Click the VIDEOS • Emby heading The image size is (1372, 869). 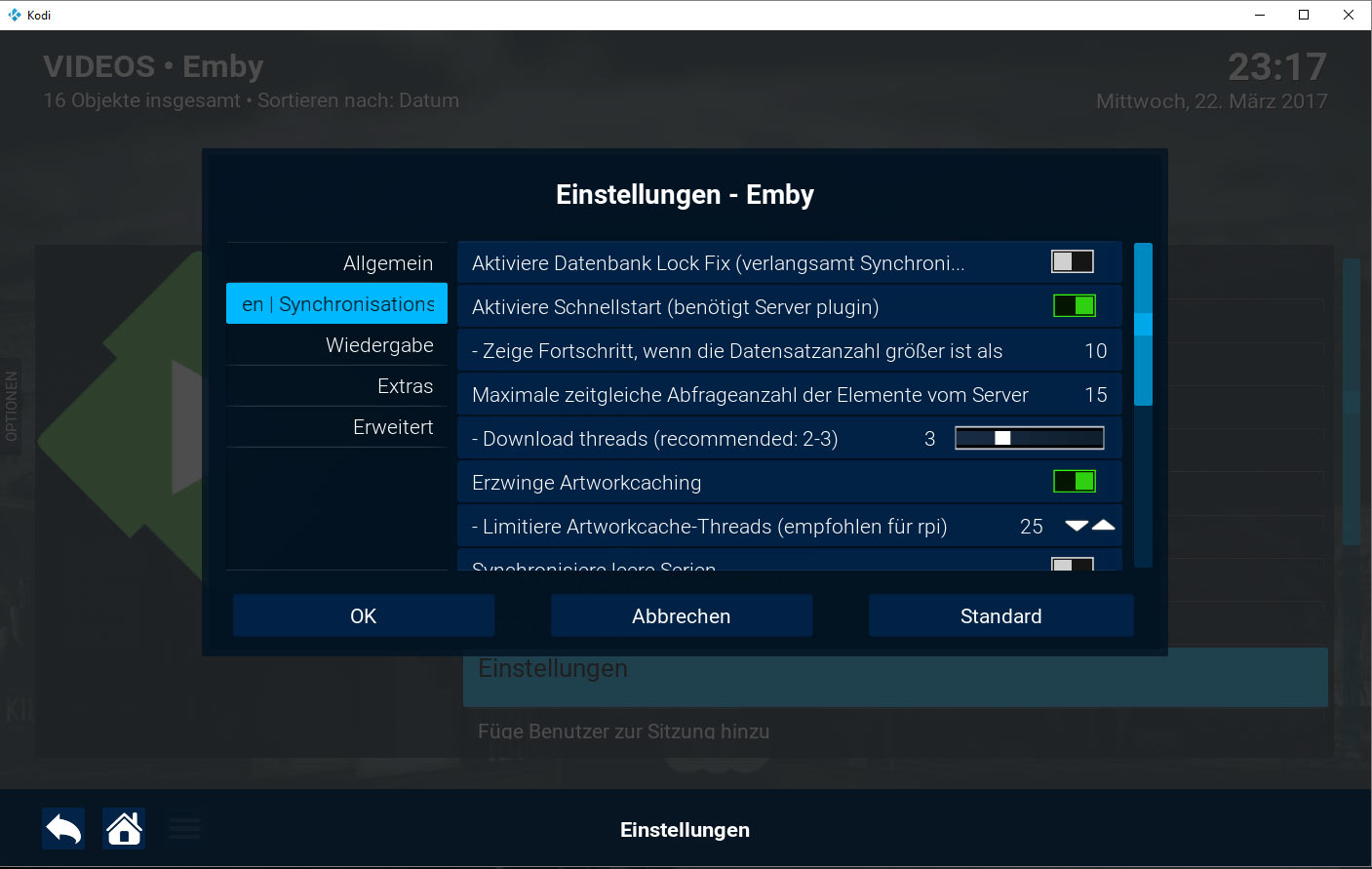[153, 66]
